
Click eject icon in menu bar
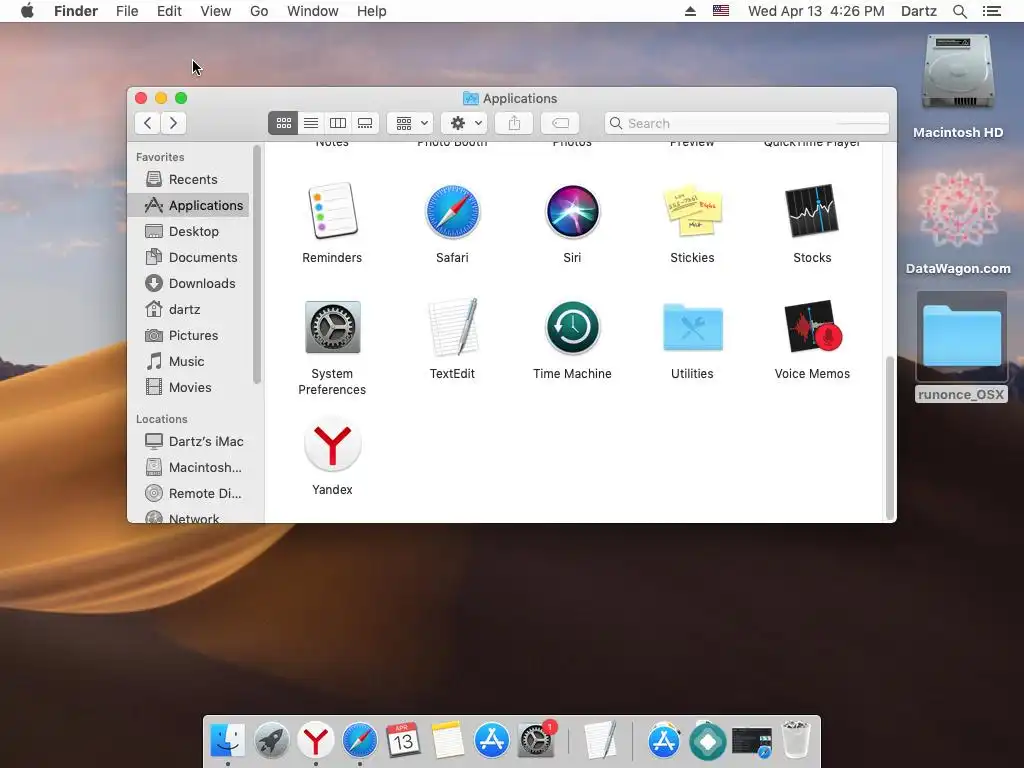(x=690, y=11)
